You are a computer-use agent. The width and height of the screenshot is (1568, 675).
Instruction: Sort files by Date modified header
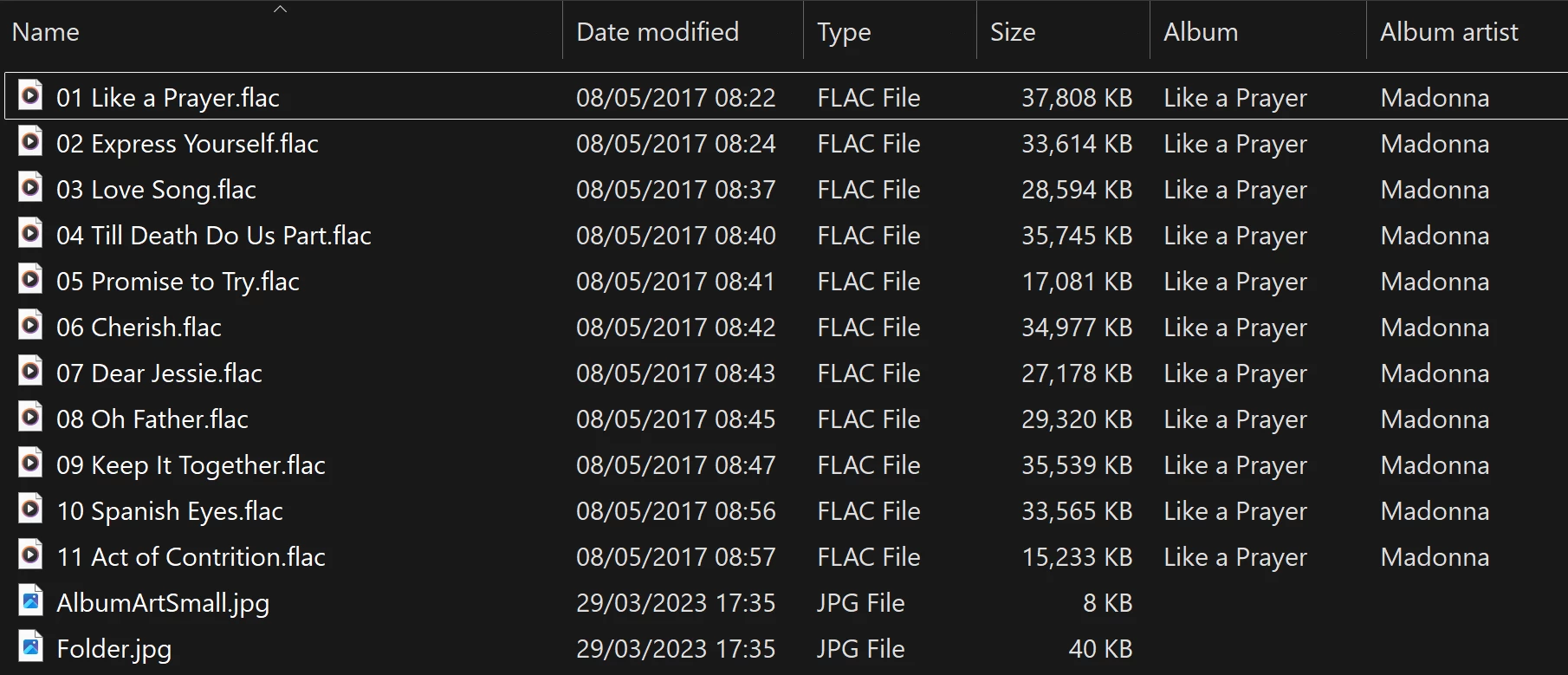(657, 32)
